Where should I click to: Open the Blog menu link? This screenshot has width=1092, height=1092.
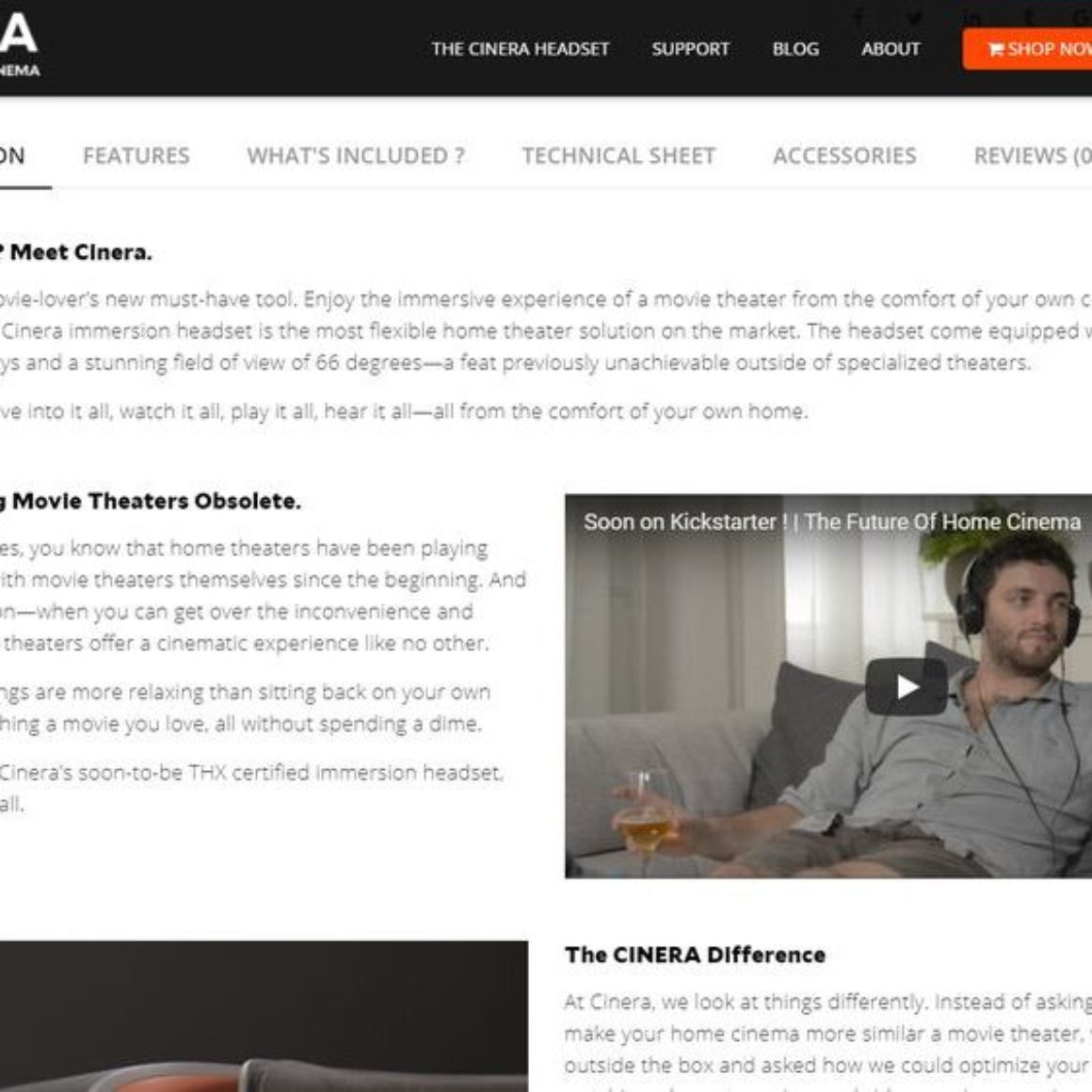pos(796,49)
